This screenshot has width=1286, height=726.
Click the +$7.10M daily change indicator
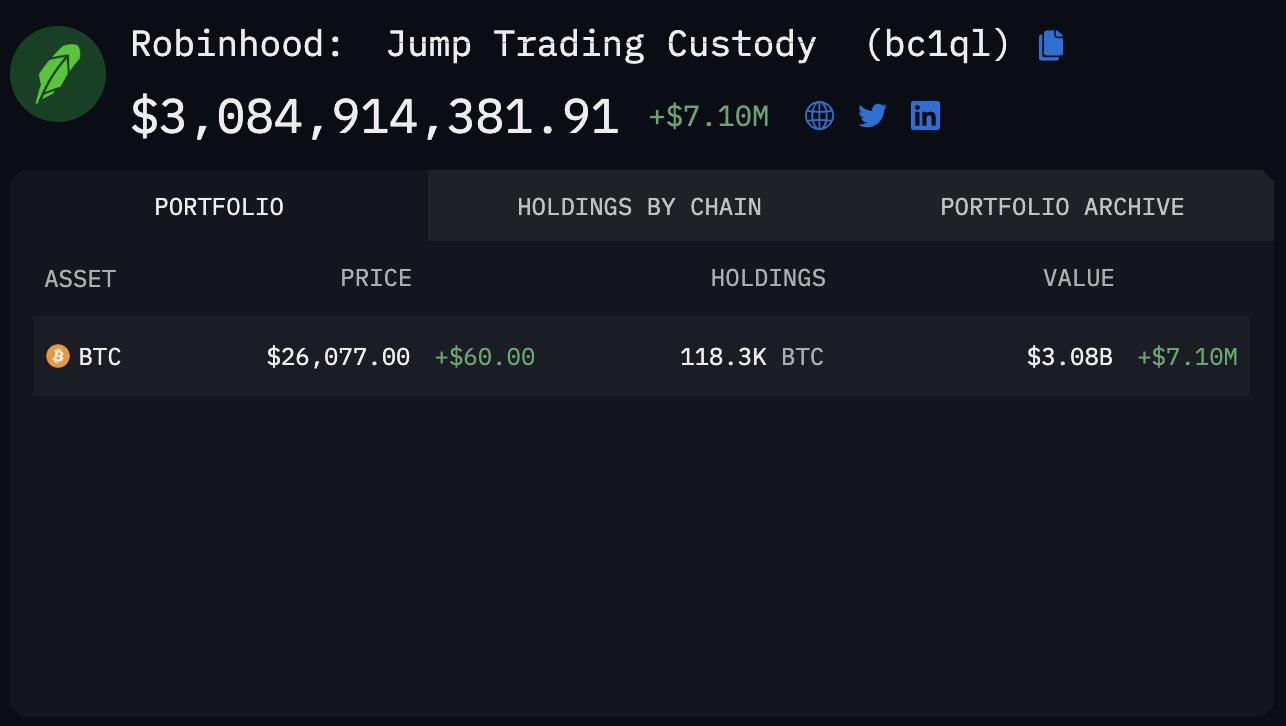click(x=708, y=115)
